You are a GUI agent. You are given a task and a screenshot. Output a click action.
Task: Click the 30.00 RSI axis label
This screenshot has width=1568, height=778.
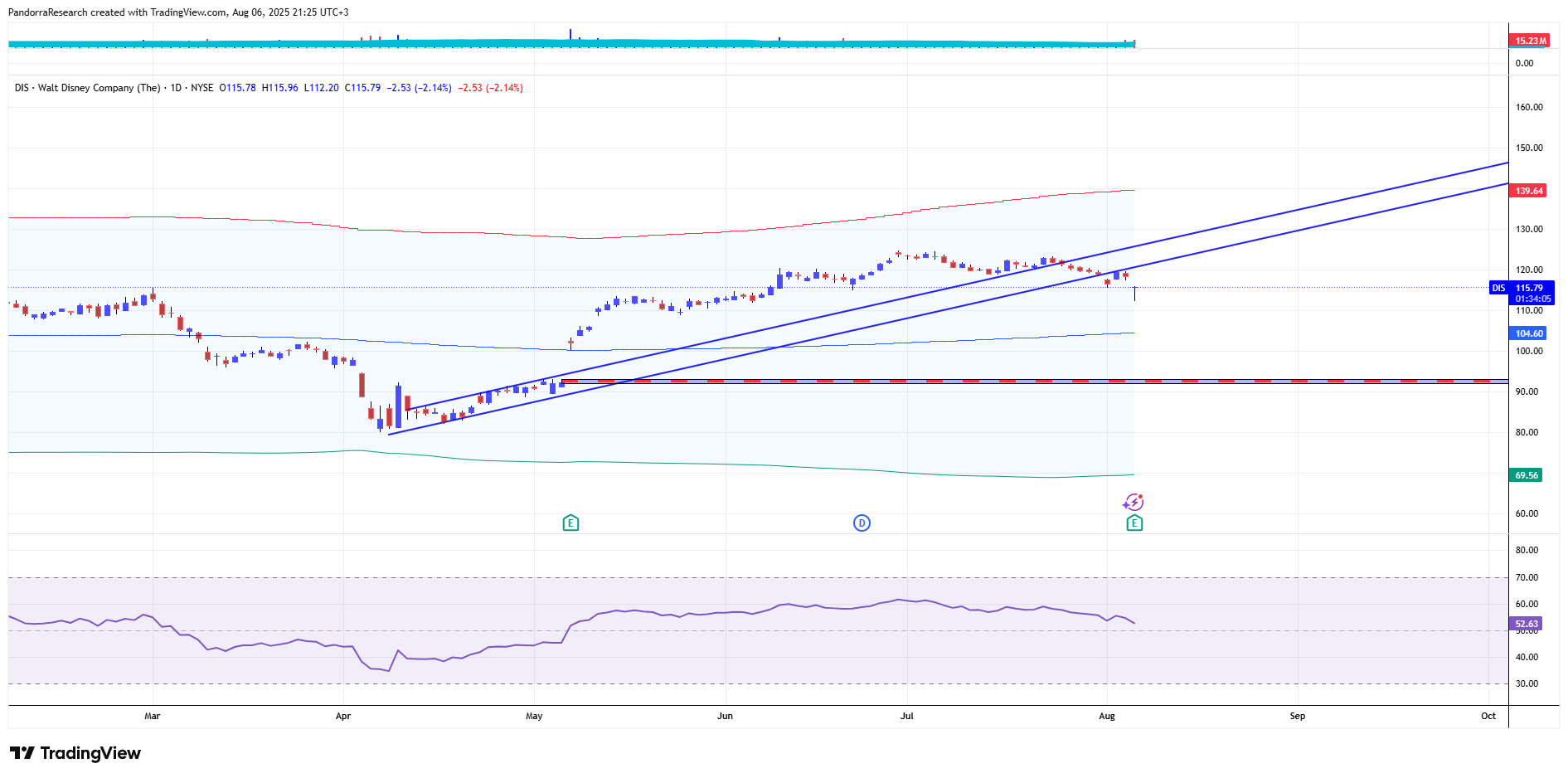tap(1527, 683)
